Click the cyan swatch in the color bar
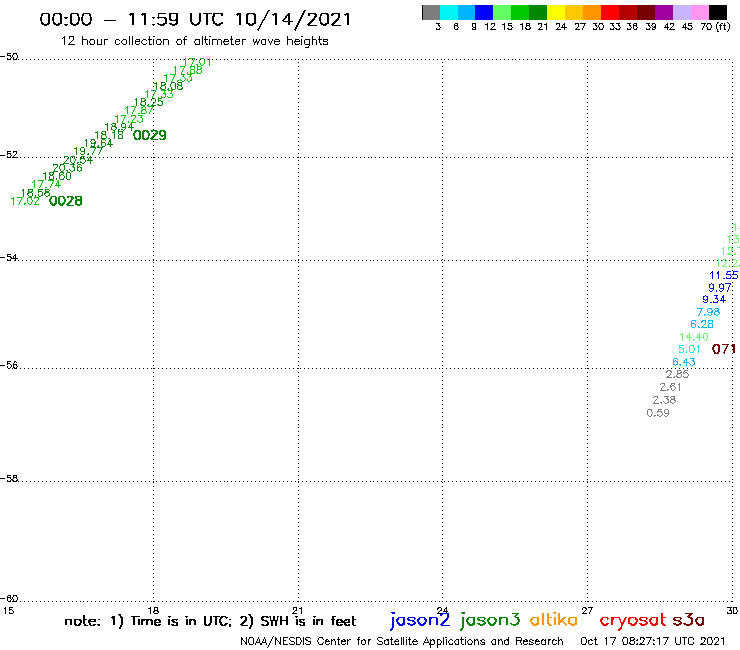This screenshot has height=650, width=740. (449, 12)
